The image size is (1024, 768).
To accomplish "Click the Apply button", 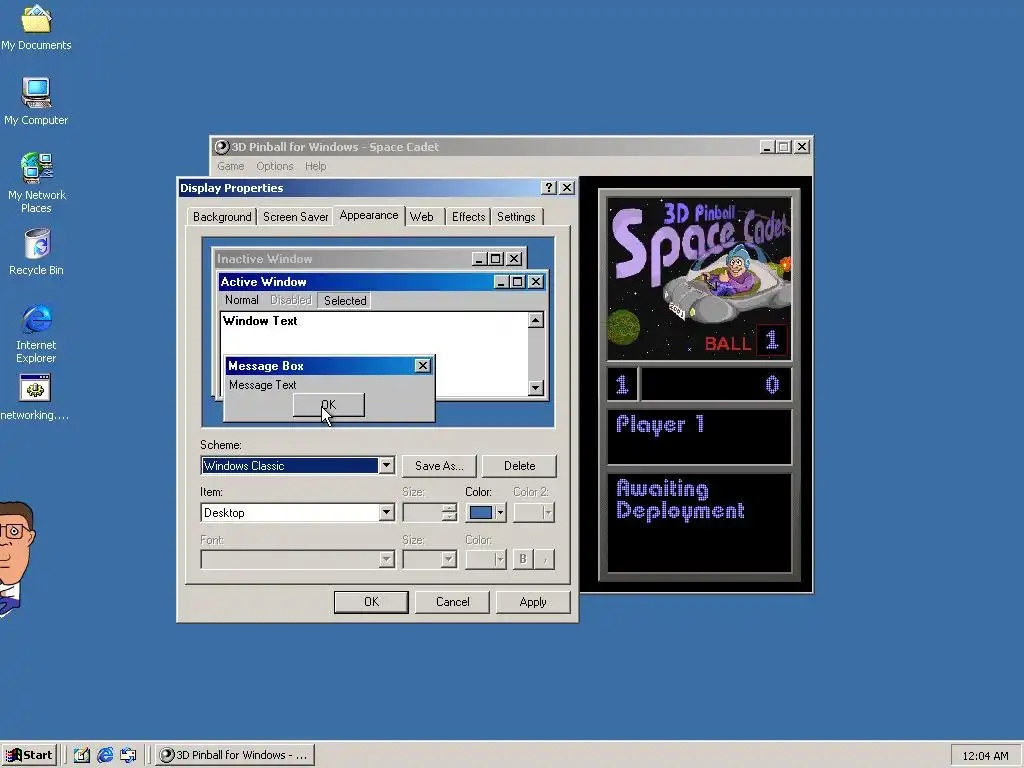I will click(533, 602).
